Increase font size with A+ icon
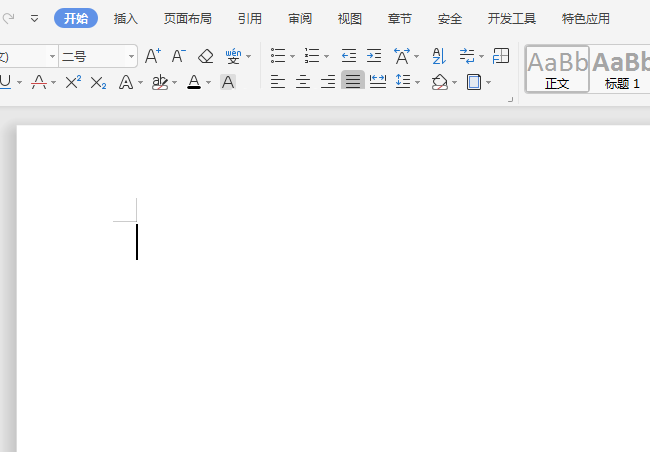The width and height of the screenshot is (650, 452). pyautogui.click(x=153, y=56)
